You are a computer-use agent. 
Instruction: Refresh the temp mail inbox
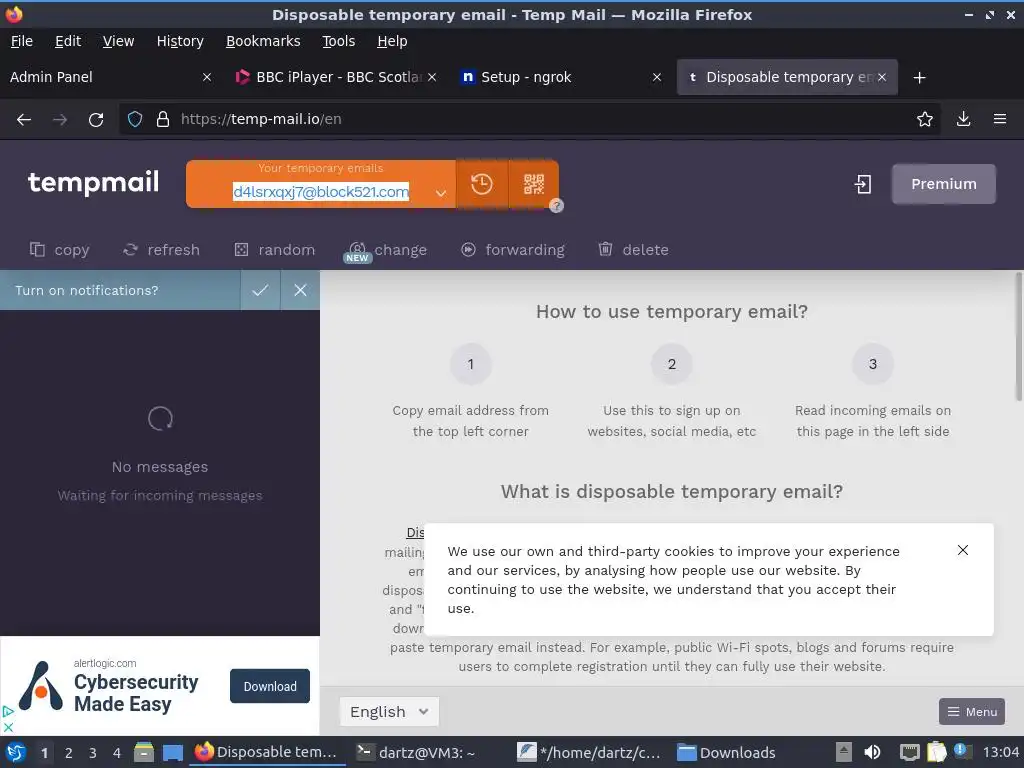[x=161, y=249]
